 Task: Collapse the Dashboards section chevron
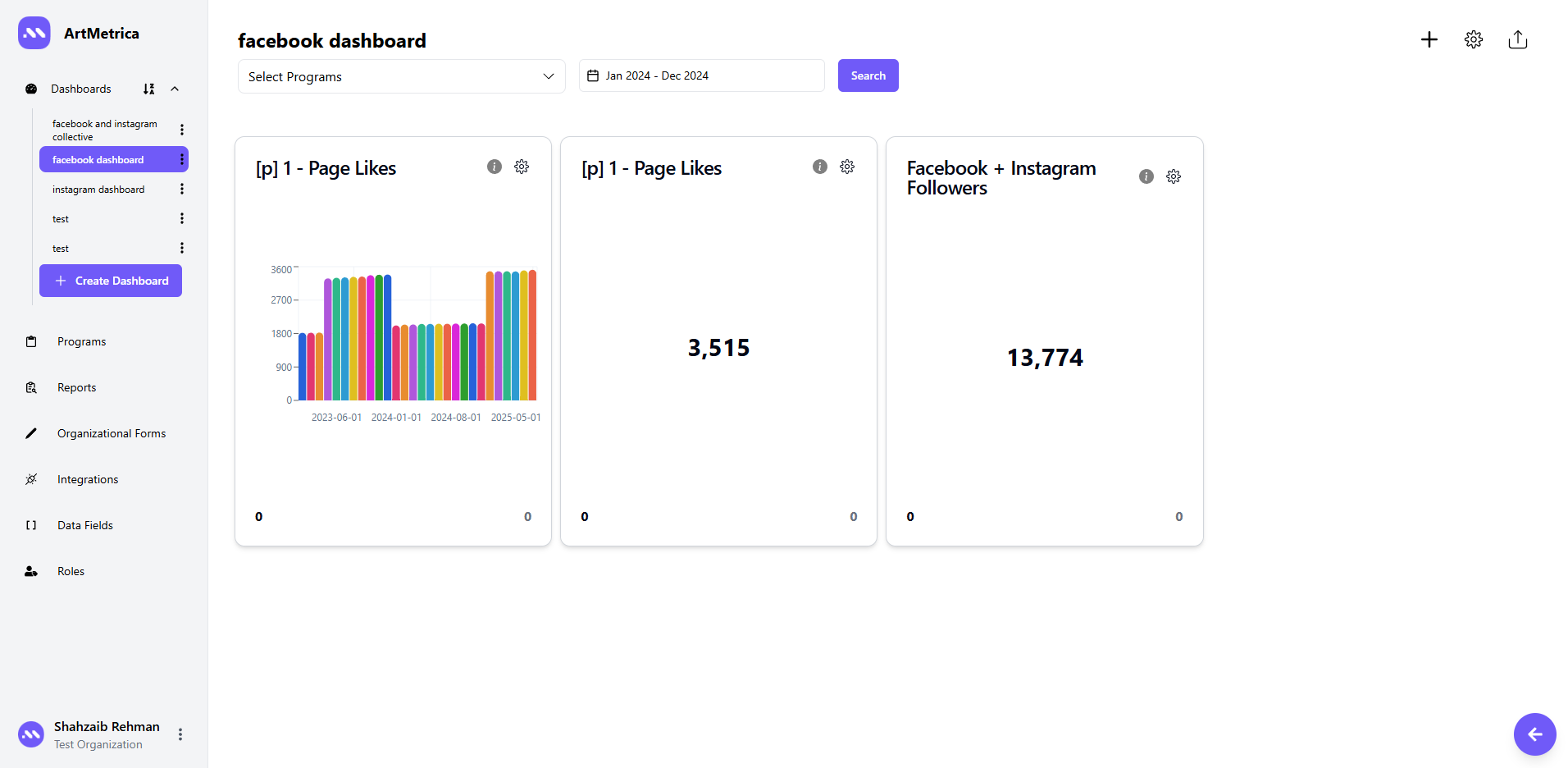175,89
